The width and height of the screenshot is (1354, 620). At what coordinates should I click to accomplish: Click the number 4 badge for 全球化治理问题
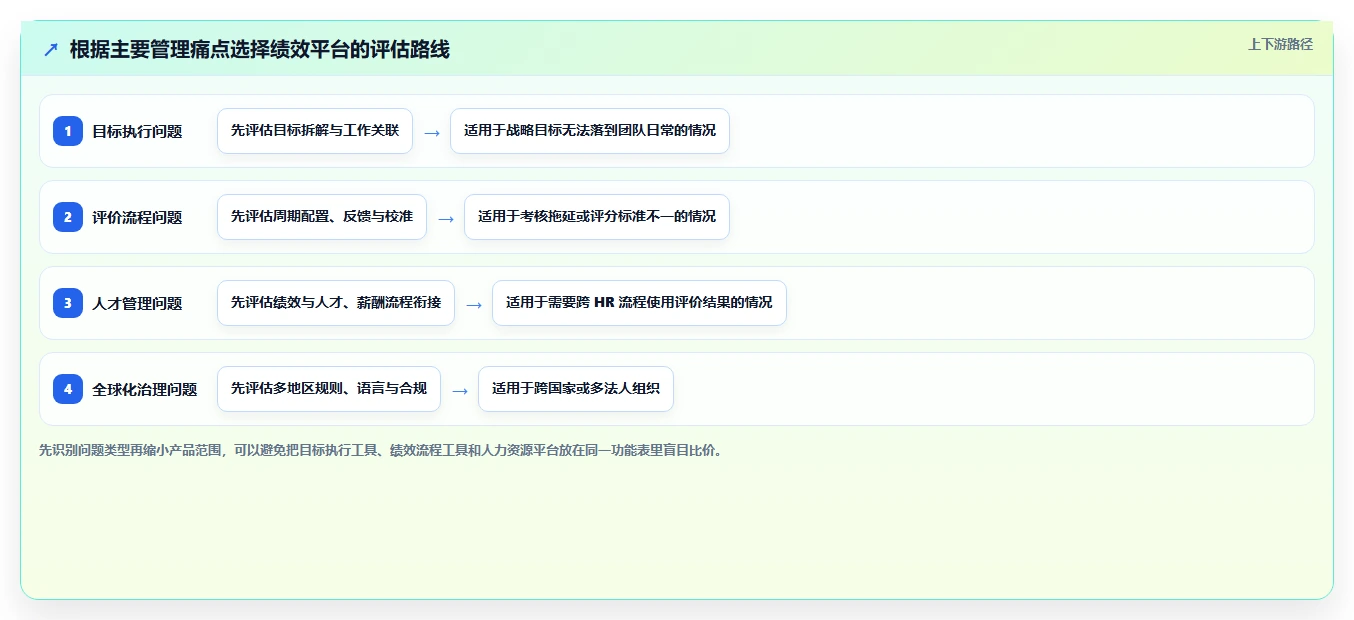(x=68, y=389)
